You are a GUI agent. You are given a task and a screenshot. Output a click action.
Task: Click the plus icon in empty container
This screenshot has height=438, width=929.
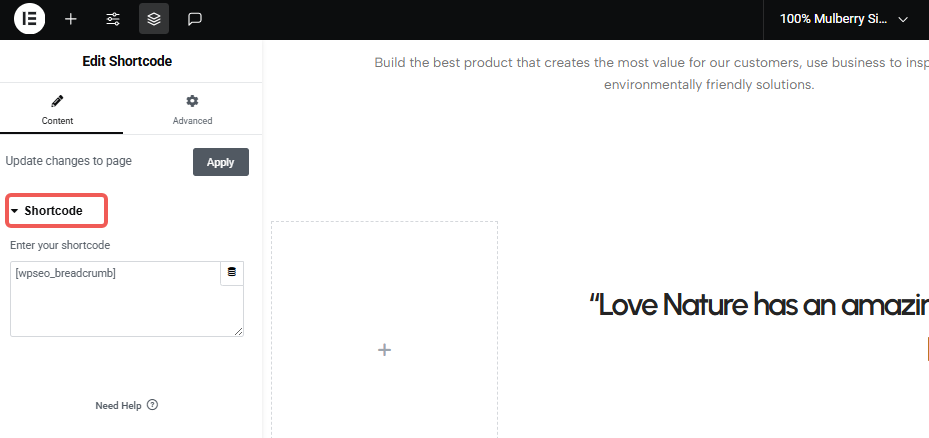[x=384, y=350]
